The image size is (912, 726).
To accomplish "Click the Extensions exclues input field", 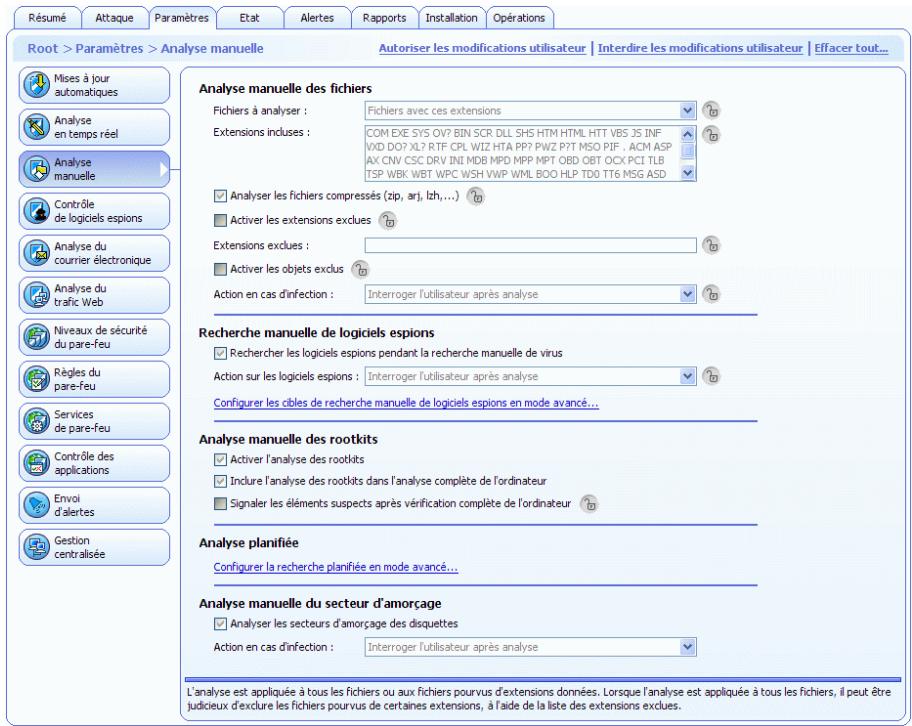I will [x=530, y=245].
